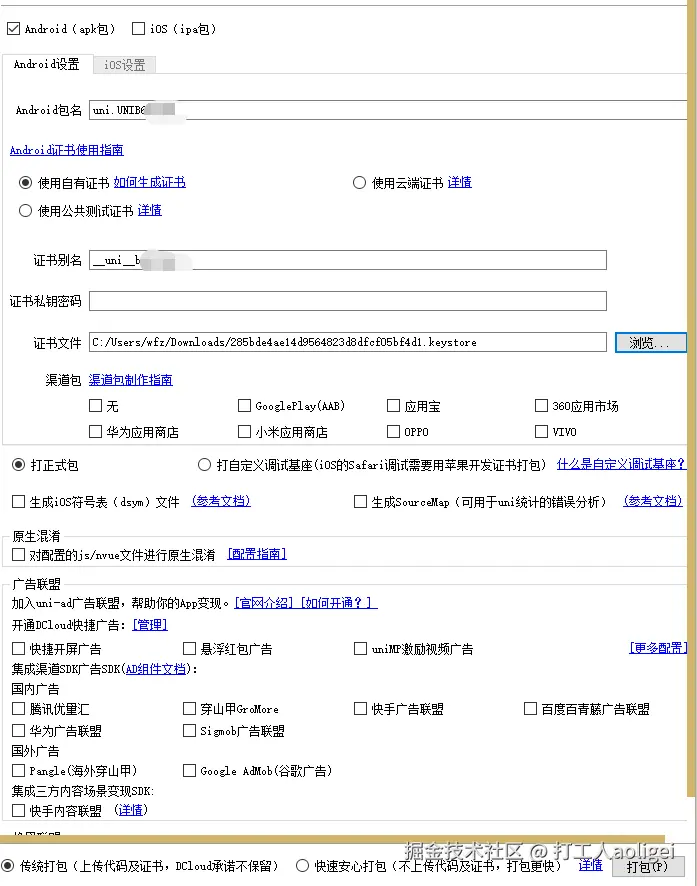This screenshot has width=697, height=886.
Task: Check the GooglePlay(AAB) checkbox
Action: (244, 406)
